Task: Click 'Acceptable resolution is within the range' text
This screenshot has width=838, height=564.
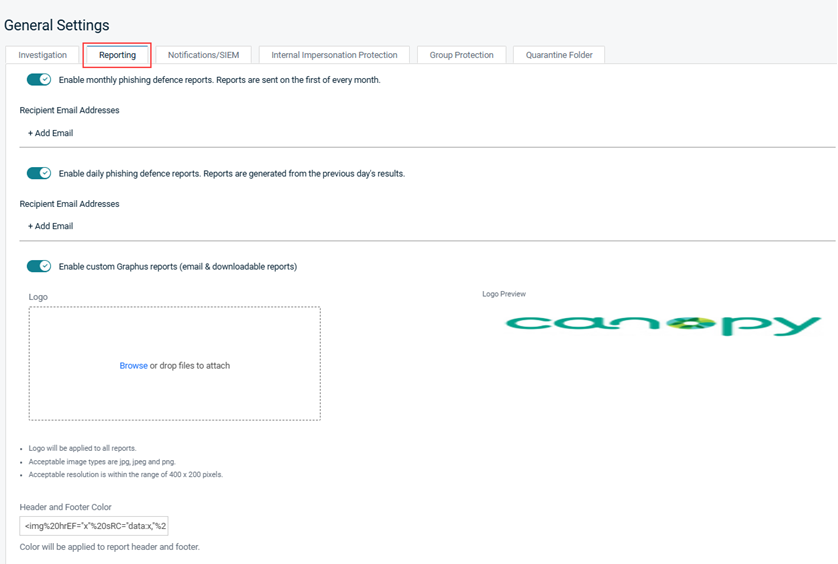Action: [x=126, y=475]
